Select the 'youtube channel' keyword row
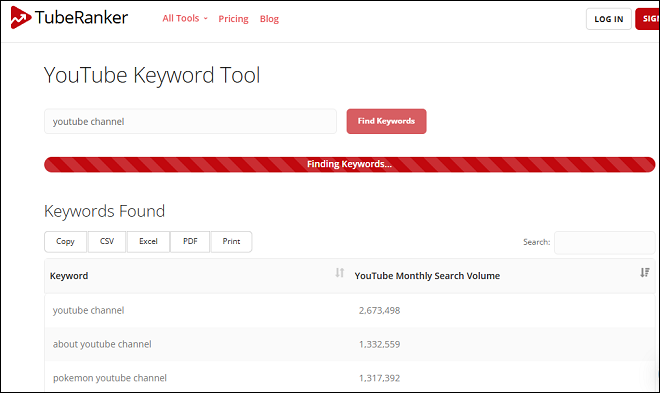This screenshot has width=660, height=393. 349,311
